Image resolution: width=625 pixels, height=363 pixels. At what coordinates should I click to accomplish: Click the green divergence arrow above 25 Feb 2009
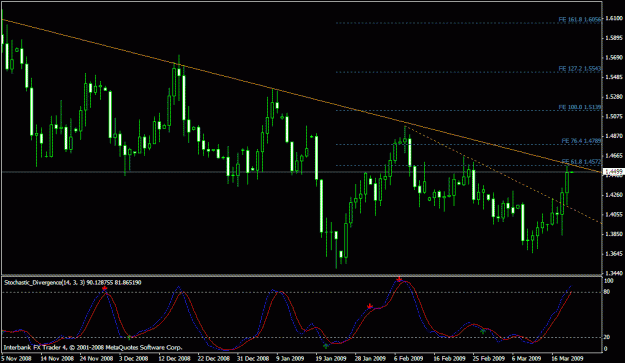coord(483,331)
